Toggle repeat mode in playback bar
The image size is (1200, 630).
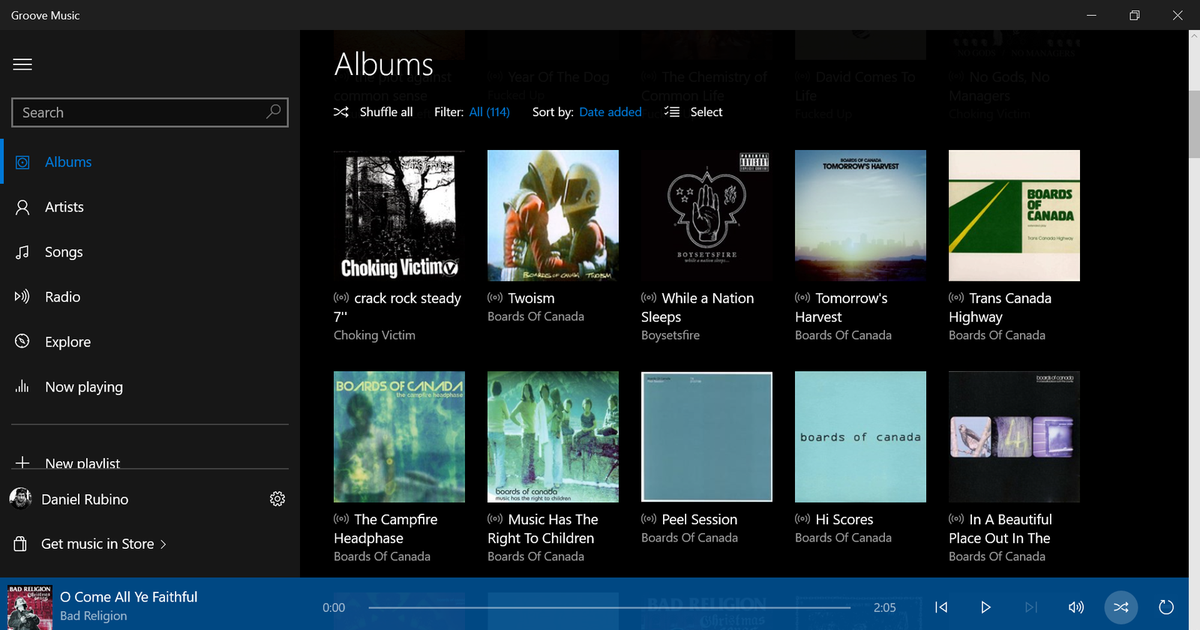[x=1166, y=607]
